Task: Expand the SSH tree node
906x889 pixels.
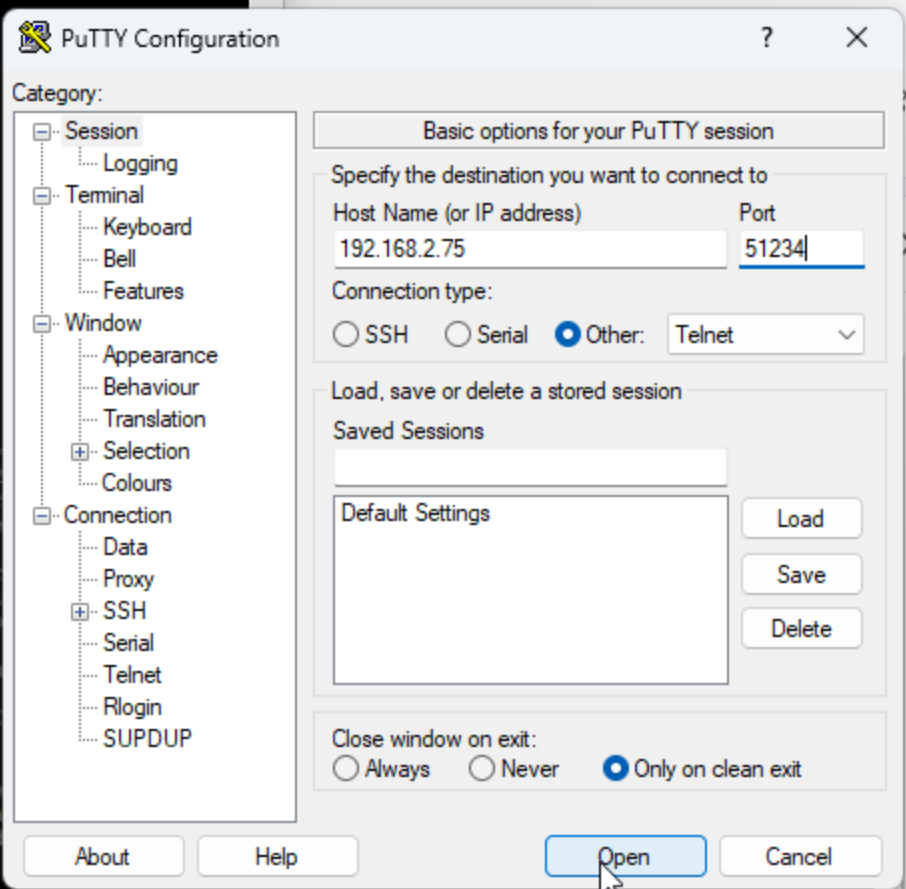Action: 80,612
